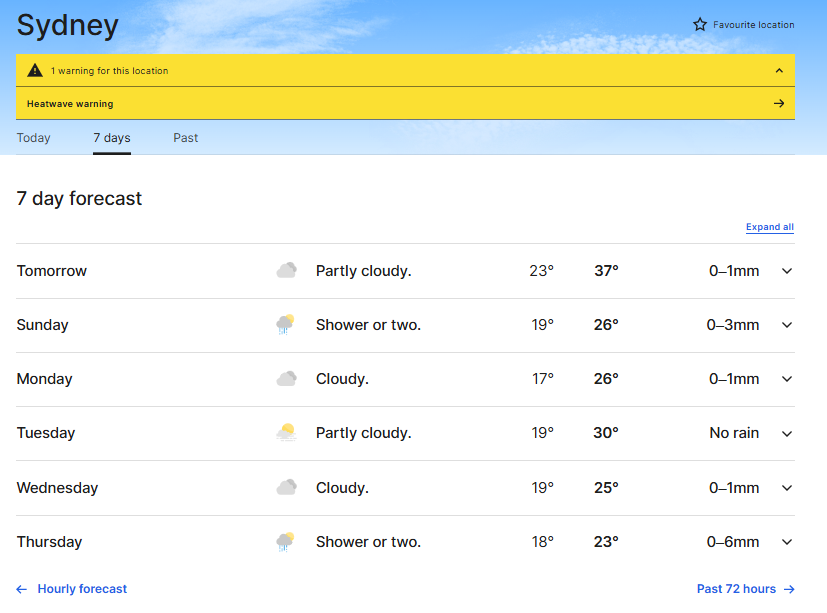Click Thursday's shower weather icon
This screenshot has width=827, height=613.
pyautogui.click(x=286, y=542)
